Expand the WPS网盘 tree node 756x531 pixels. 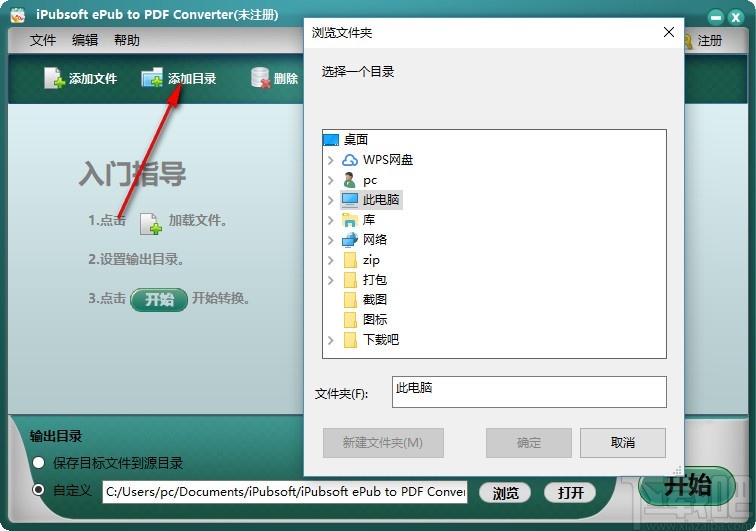click(x=331, y=160)
